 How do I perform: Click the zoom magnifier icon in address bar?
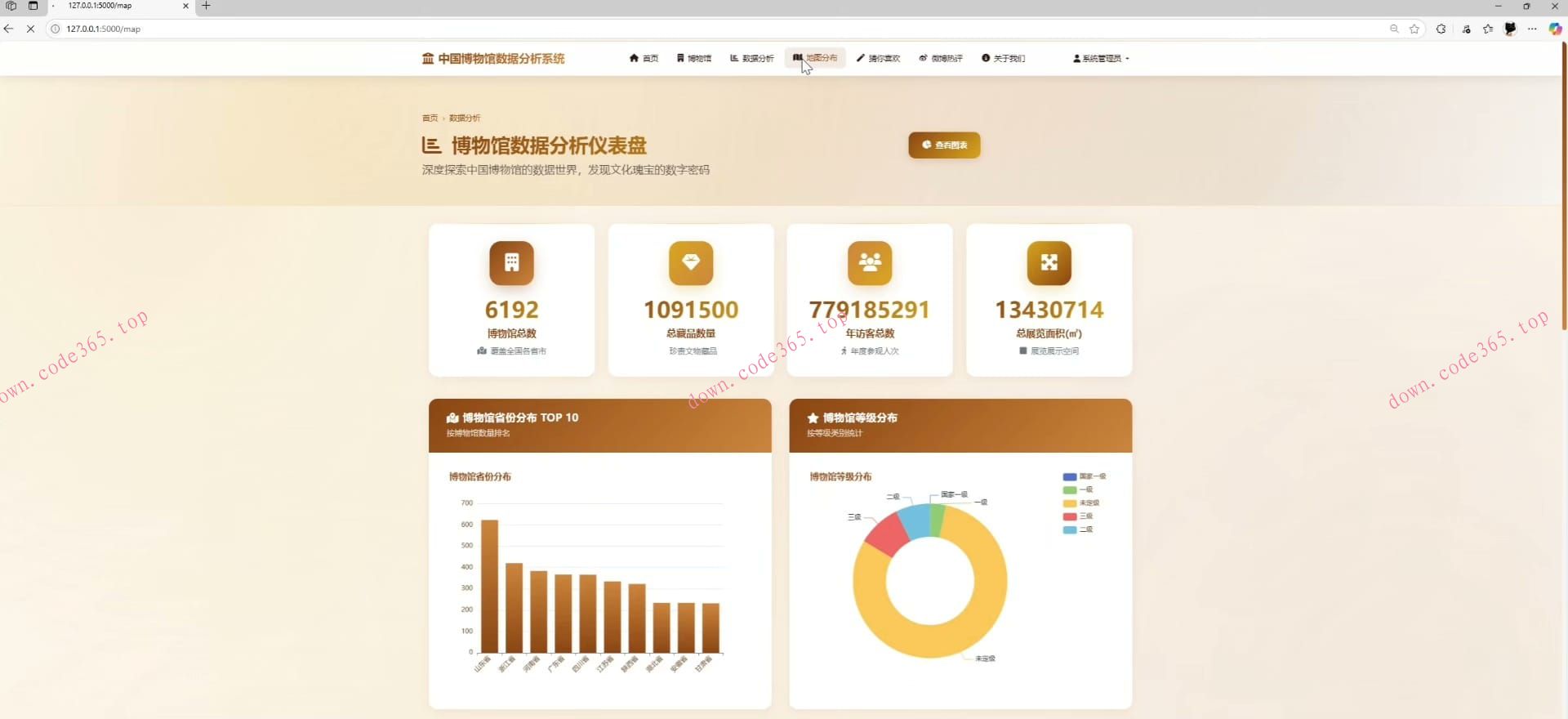tap(1394, 29)
